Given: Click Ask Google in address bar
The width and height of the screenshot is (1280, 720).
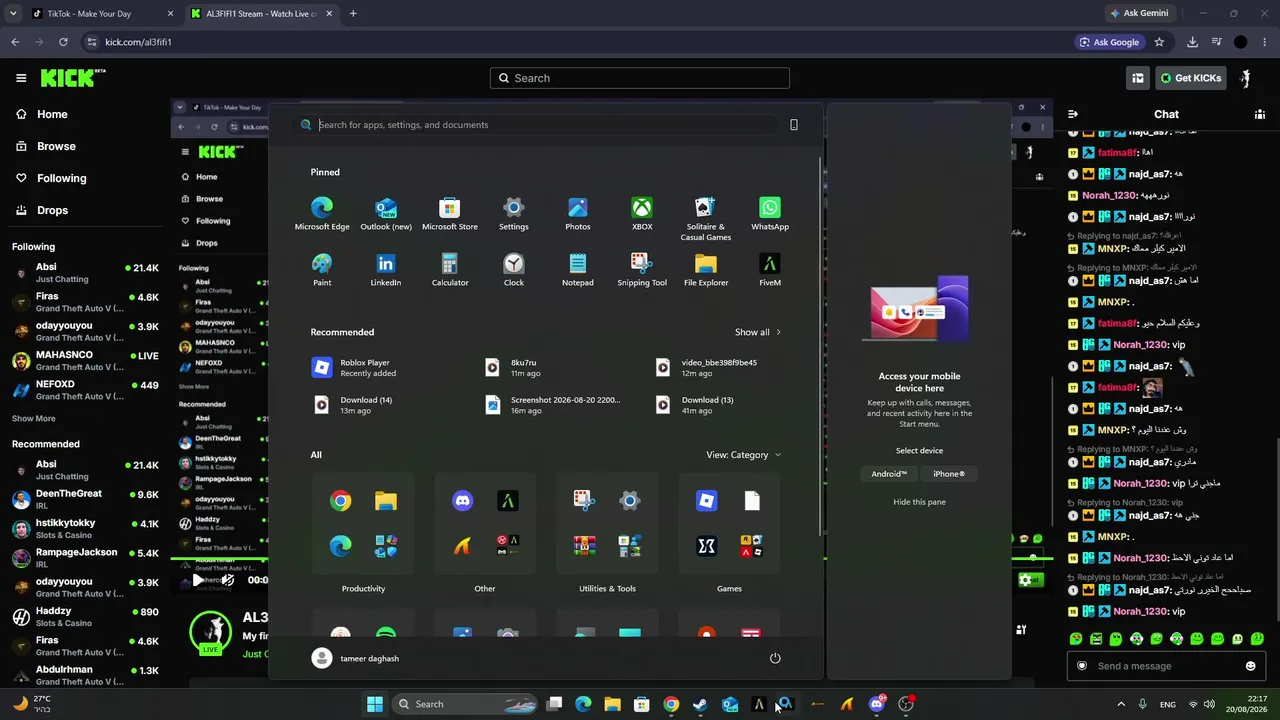Looking at the screenshot, I should [x=1109, y=42].
